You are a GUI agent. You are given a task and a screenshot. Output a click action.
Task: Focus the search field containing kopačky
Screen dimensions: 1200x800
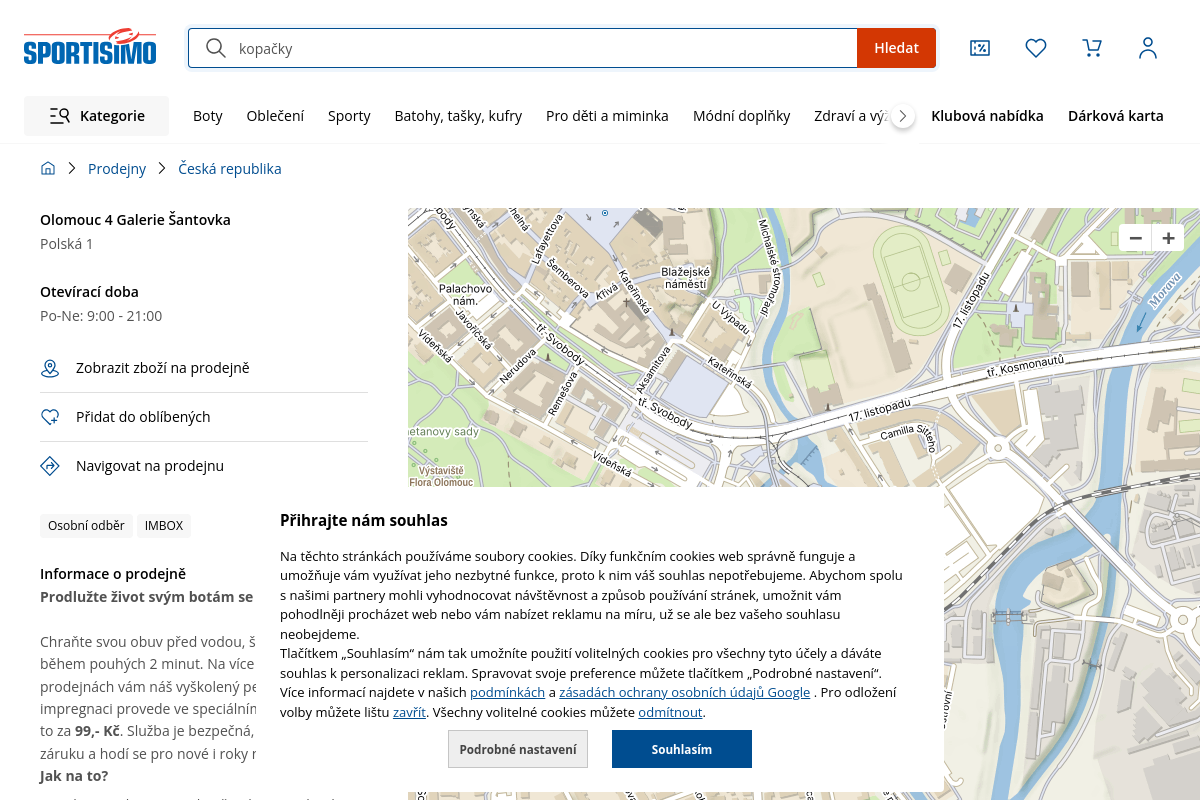coord(540,48)
